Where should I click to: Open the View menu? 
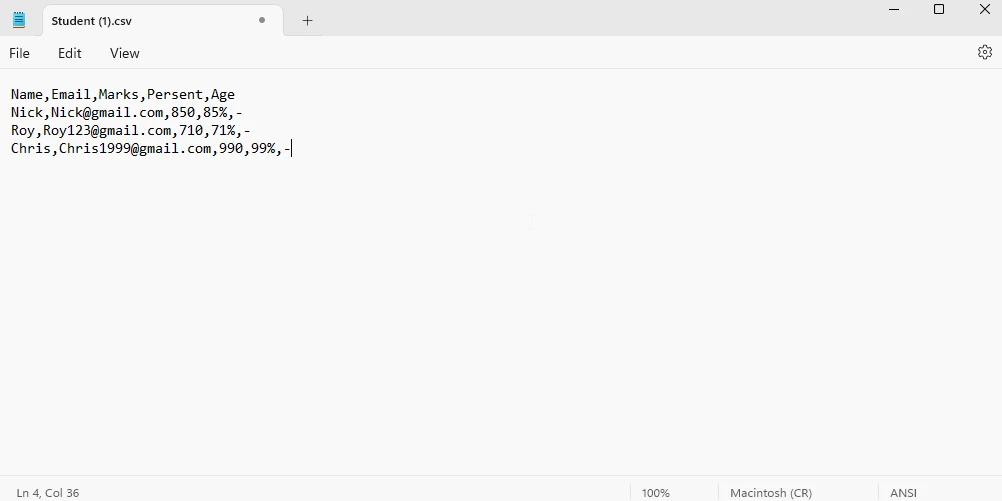click(125, 53)
